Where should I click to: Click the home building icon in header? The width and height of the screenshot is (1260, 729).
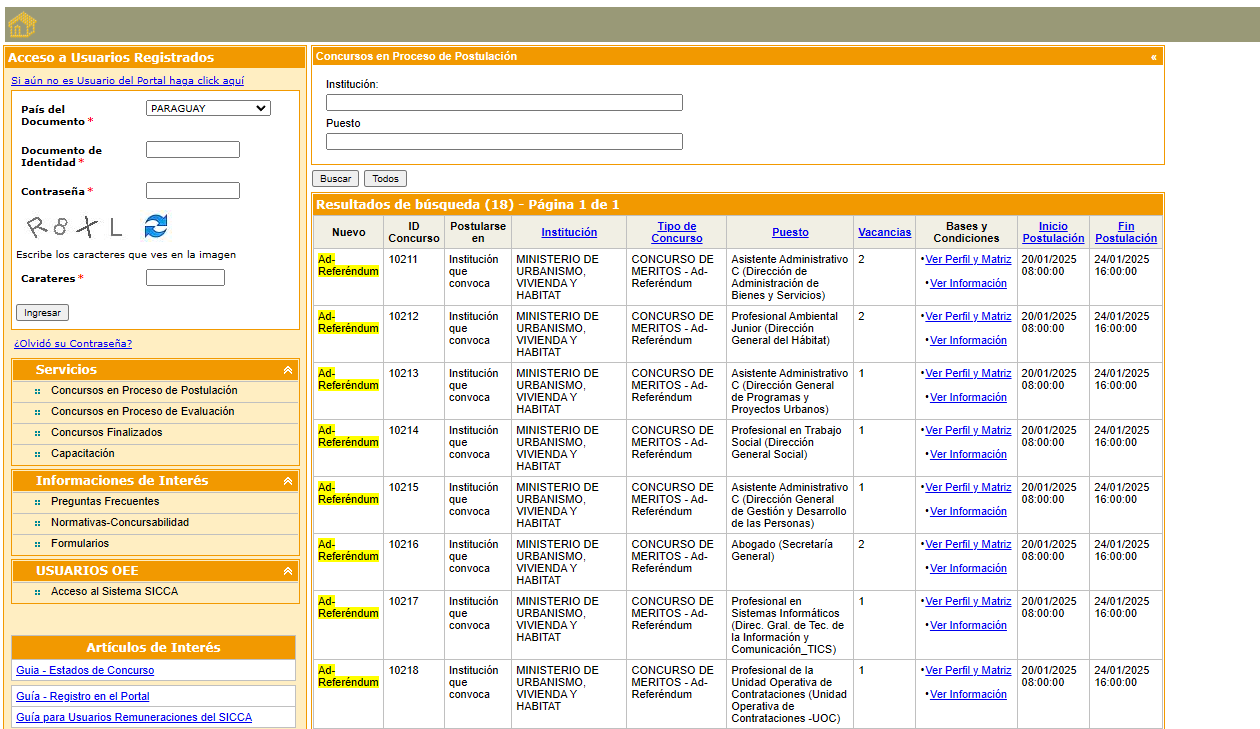click(21, 25)
